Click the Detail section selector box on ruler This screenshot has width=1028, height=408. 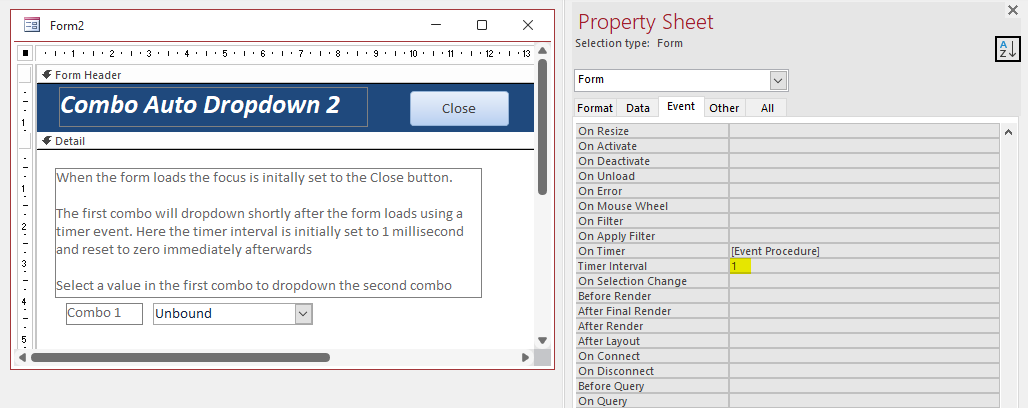(x=25, y=140)
